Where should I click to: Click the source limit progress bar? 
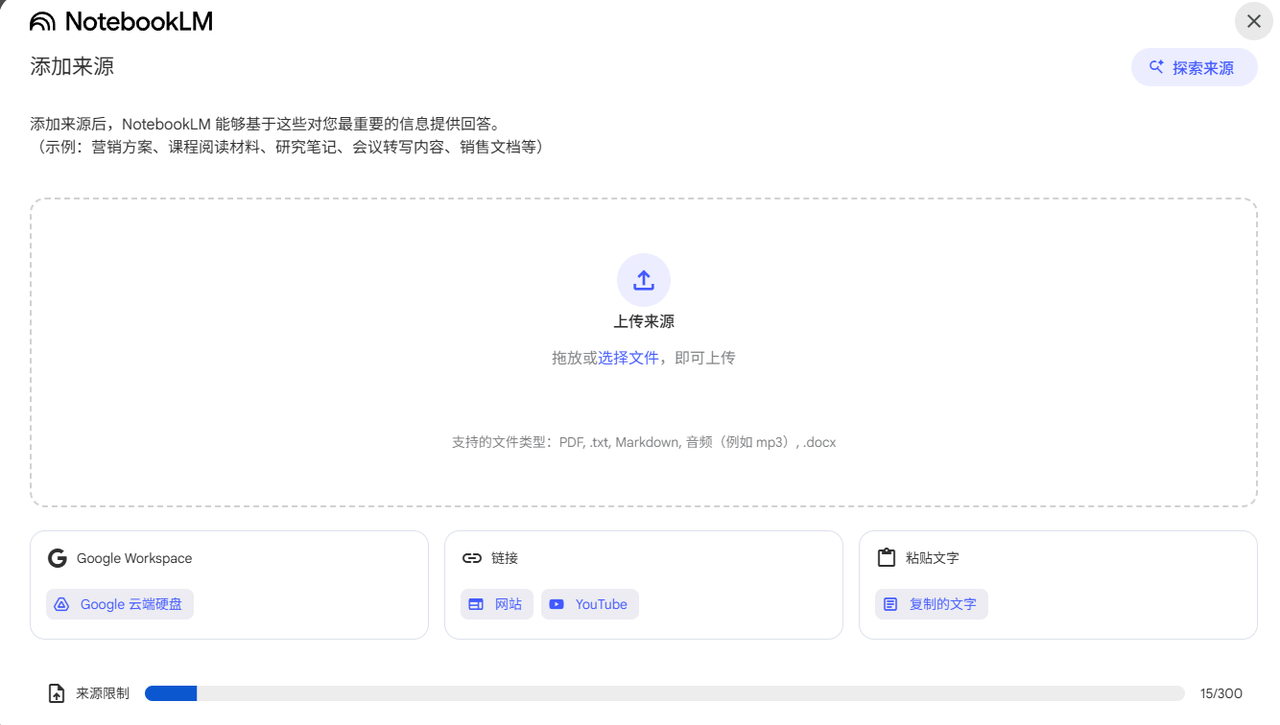coord(665,693)
